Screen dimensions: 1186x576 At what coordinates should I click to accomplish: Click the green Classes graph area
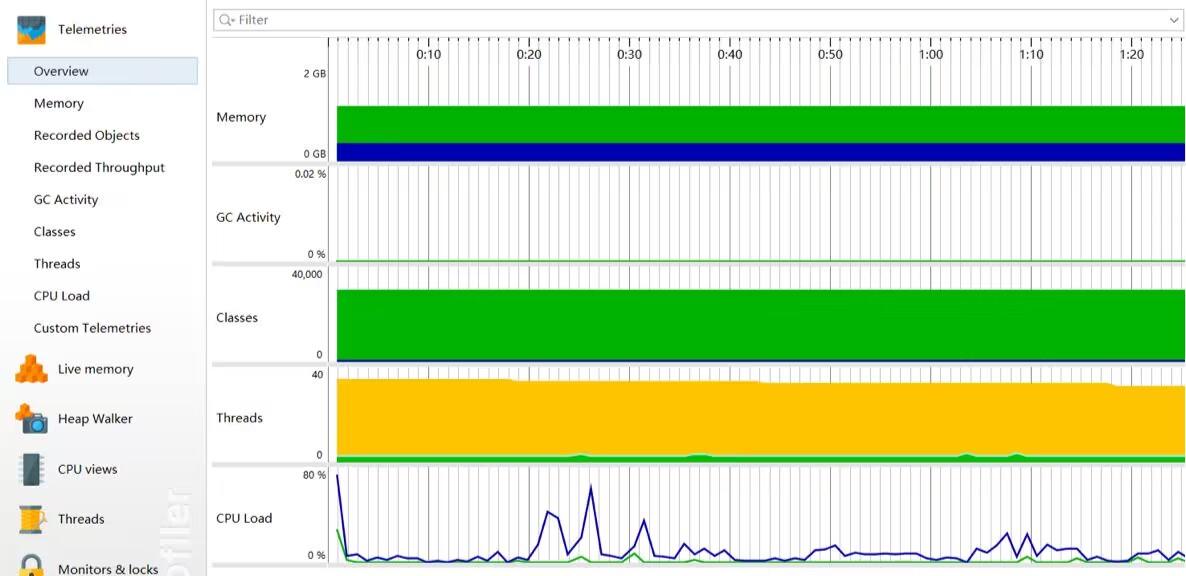pyautogui.click(x=760, y=325)
